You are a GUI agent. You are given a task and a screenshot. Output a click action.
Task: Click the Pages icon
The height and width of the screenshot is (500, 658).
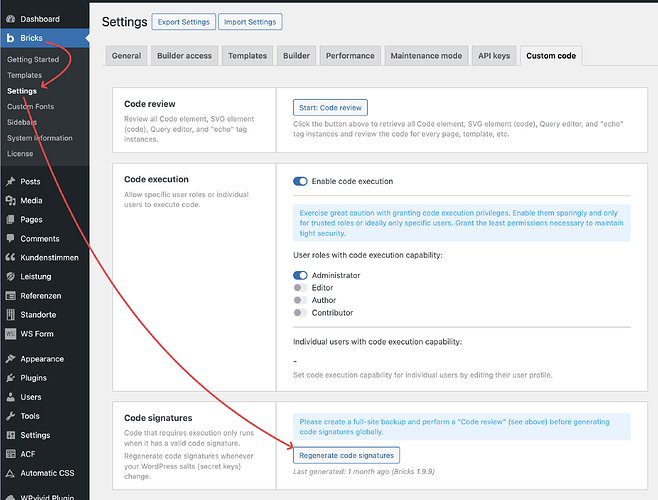[10, 219]
